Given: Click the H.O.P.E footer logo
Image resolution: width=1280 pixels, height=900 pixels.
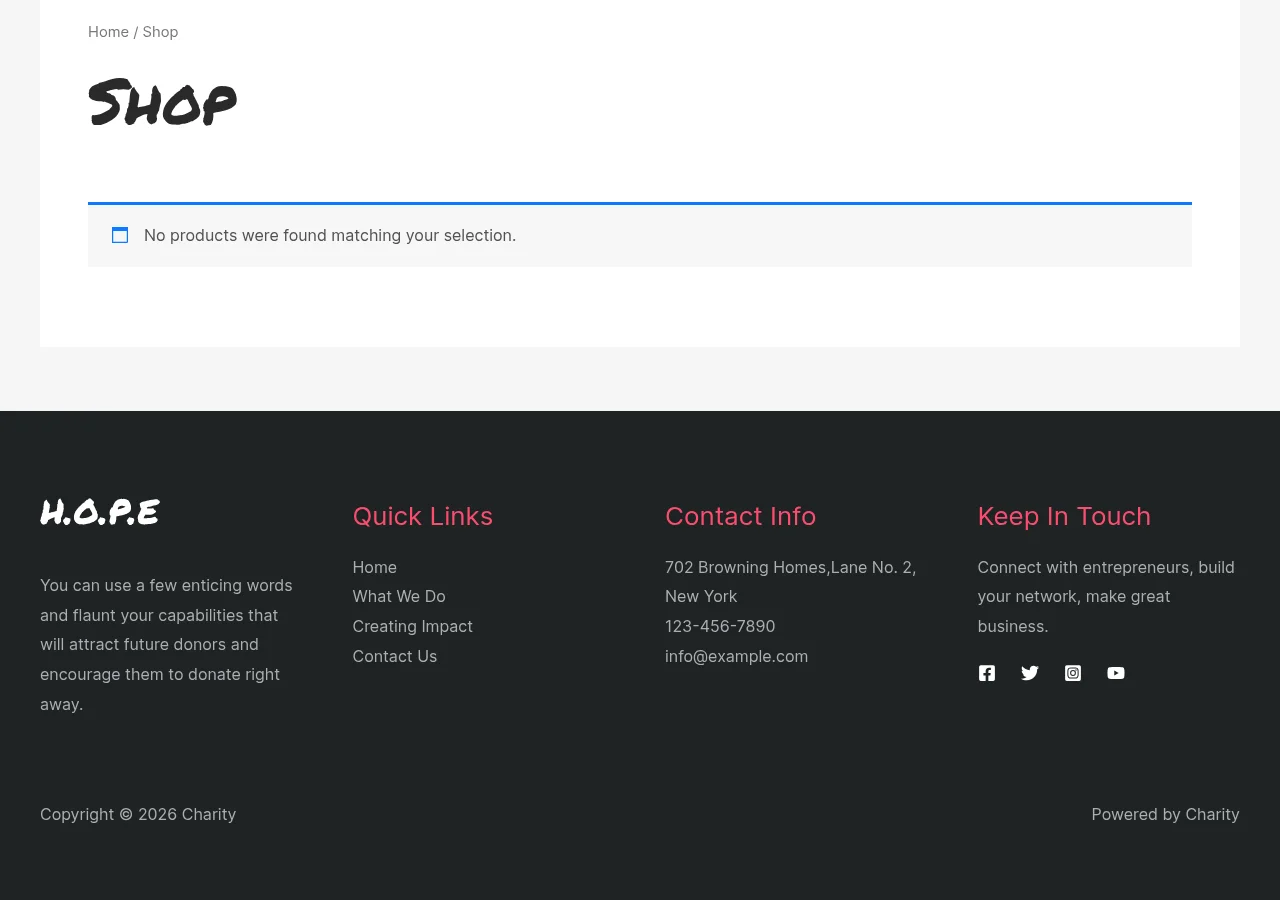Looking at the screenshot, I should point(100,512).
